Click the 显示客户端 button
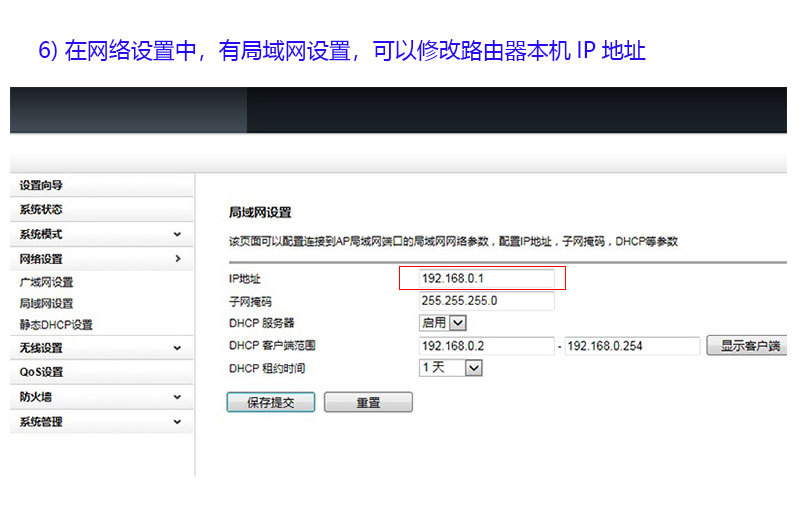This screenshot has width=800, height=505. point(746,346)
